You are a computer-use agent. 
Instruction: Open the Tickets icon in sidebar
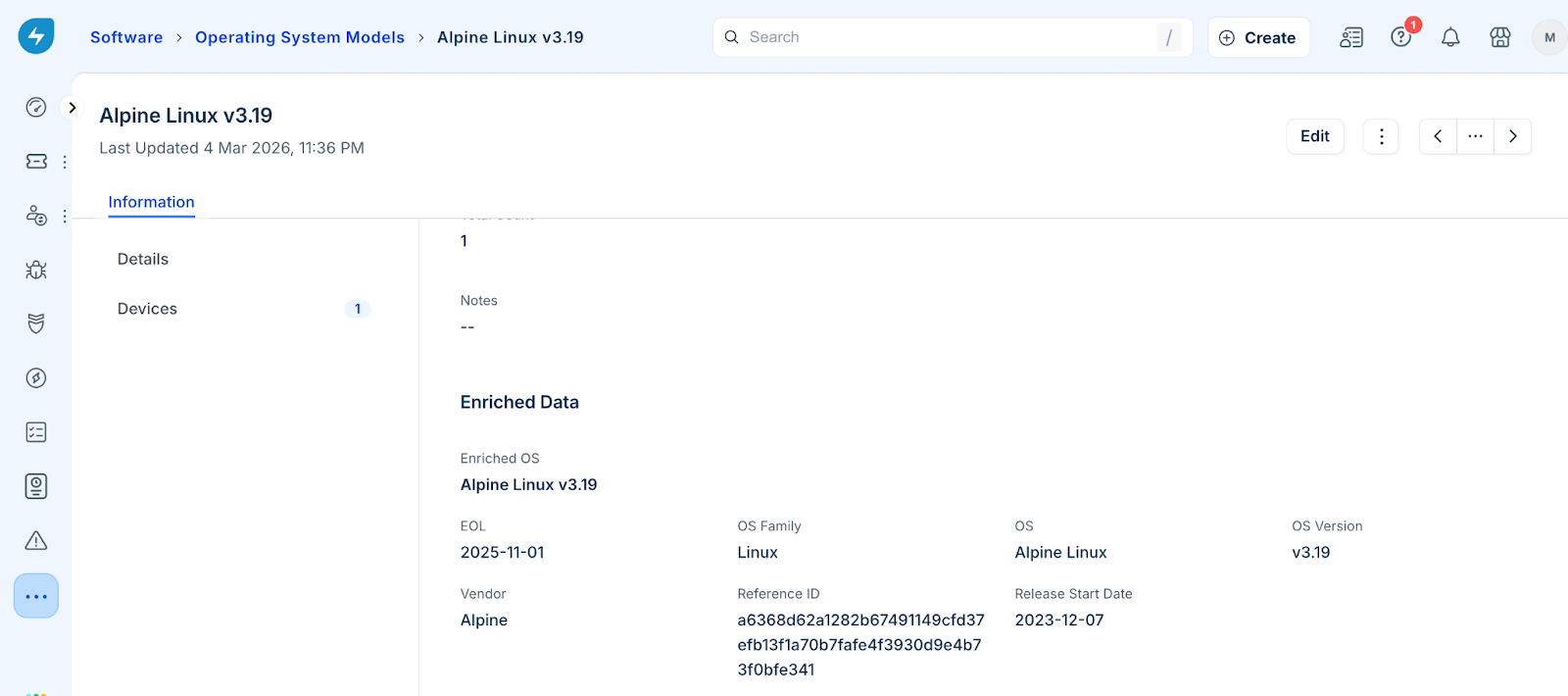(x=36, y=162)
